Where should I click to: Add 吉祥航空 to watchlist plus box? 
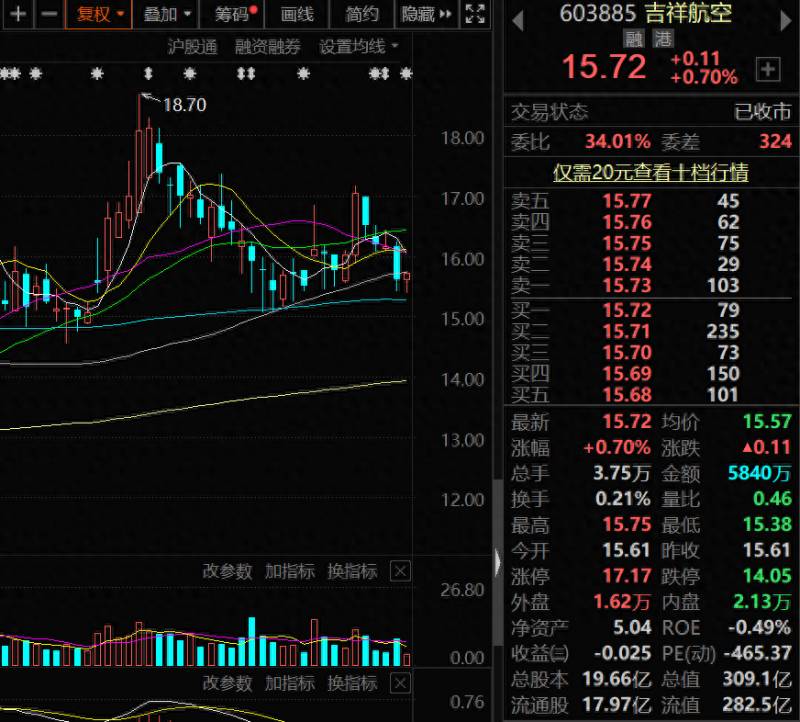click(x=768, y=69)
